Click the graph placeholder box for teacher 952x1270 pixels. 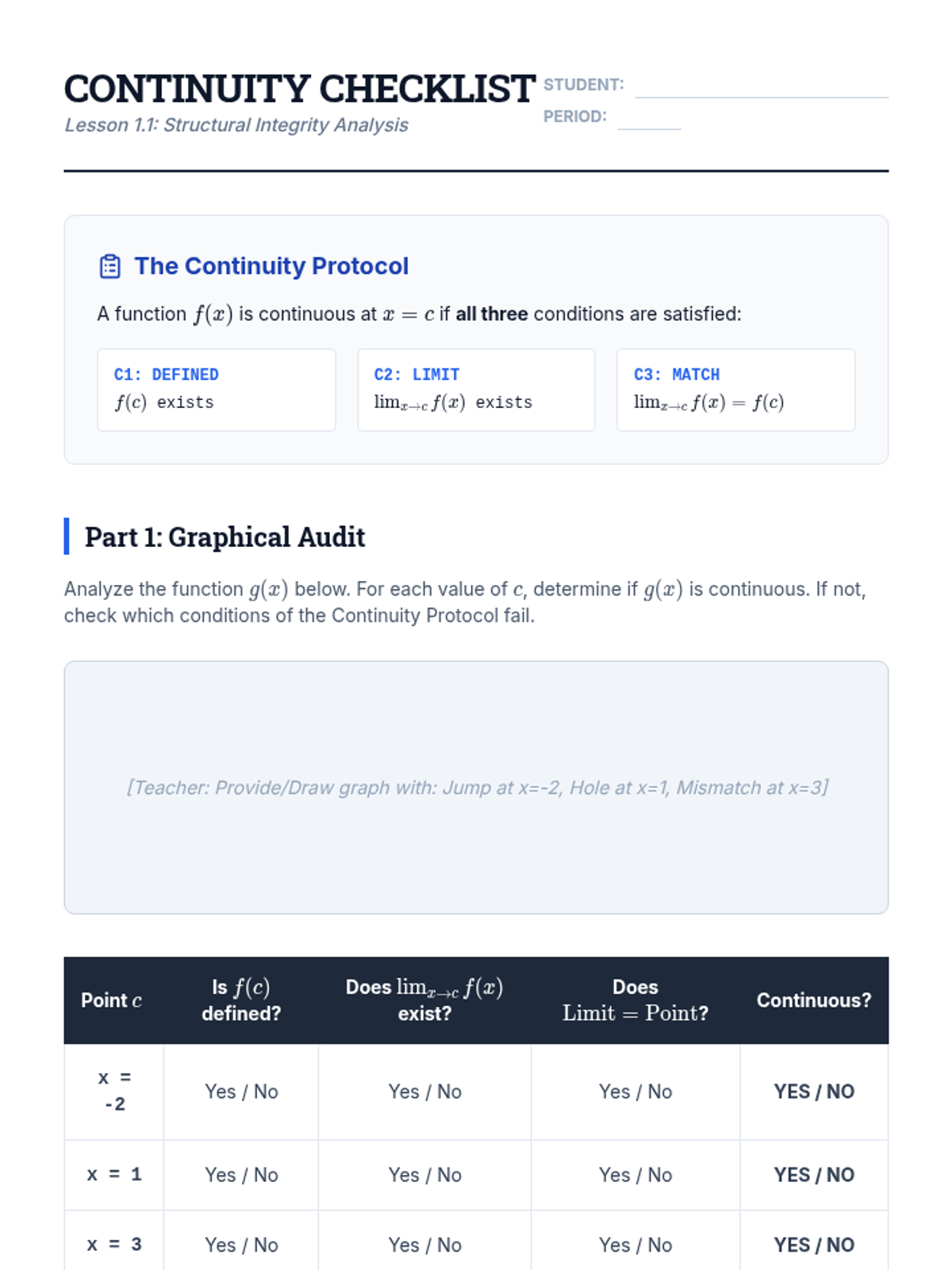(476, 787)
